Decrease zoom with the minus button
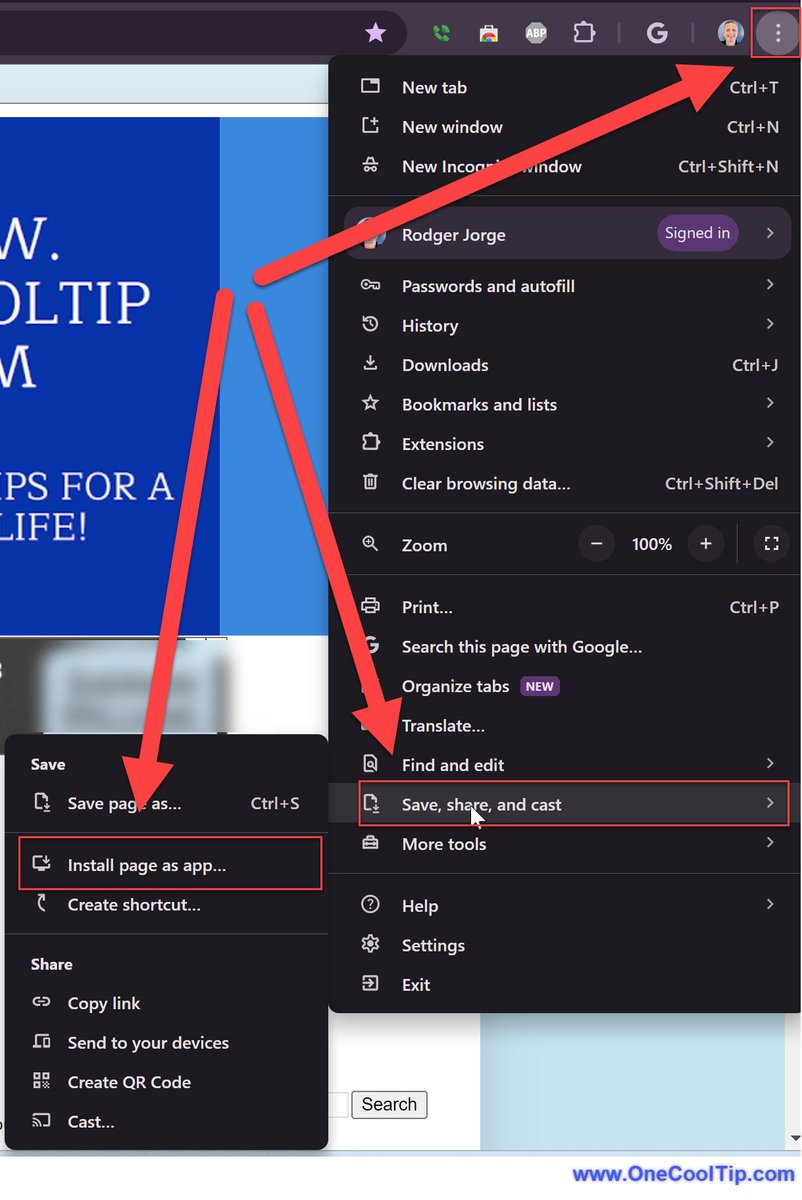Image resolution: width=802 pixels, height=1200 pixels. click(597, 544)
